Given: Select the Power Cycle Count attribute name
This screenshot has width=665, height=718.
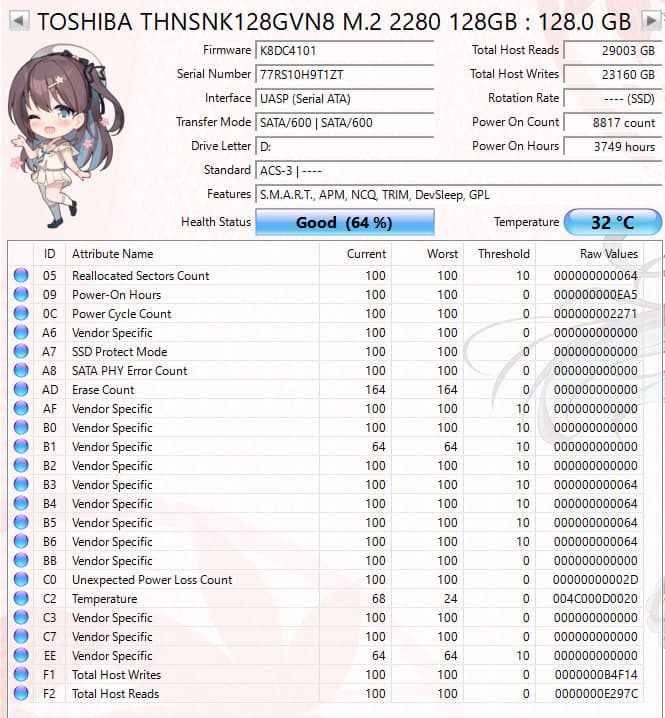Looking at the screenshot, I should point(121,314).
